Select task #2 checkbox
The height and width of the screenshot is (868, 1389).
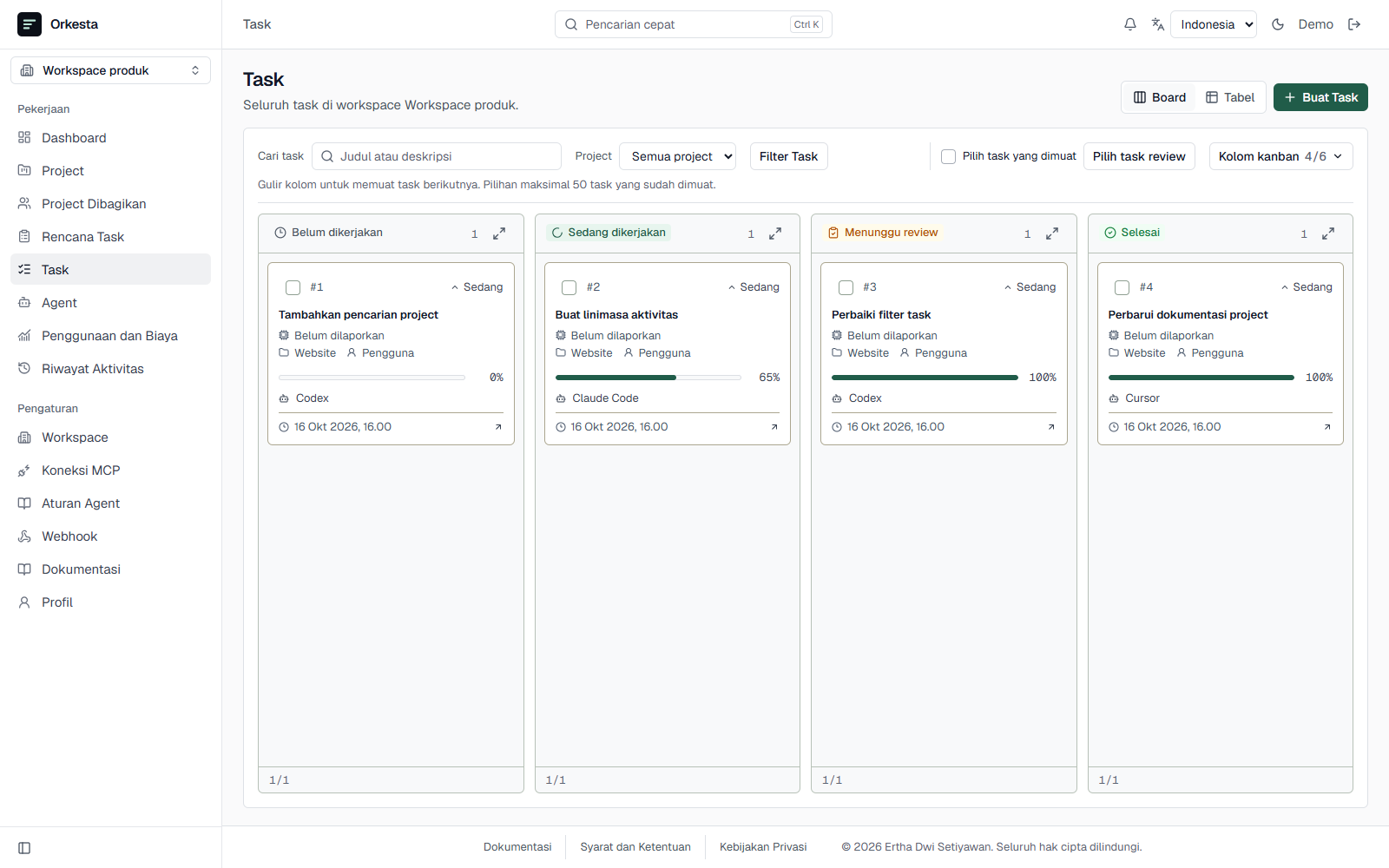pyautogui.click(x=569, y=287)
